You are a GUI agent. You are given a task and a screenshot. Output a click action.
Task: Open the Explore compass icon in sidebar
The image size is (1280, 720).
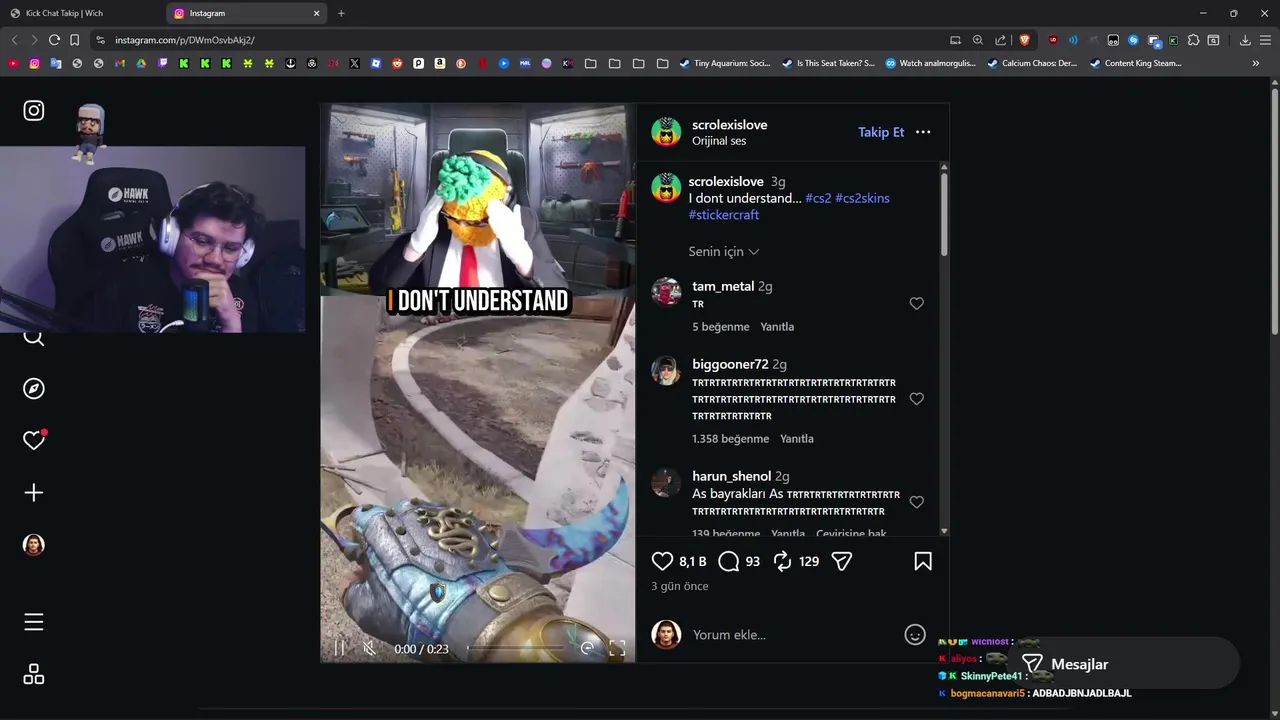[34, 389]
